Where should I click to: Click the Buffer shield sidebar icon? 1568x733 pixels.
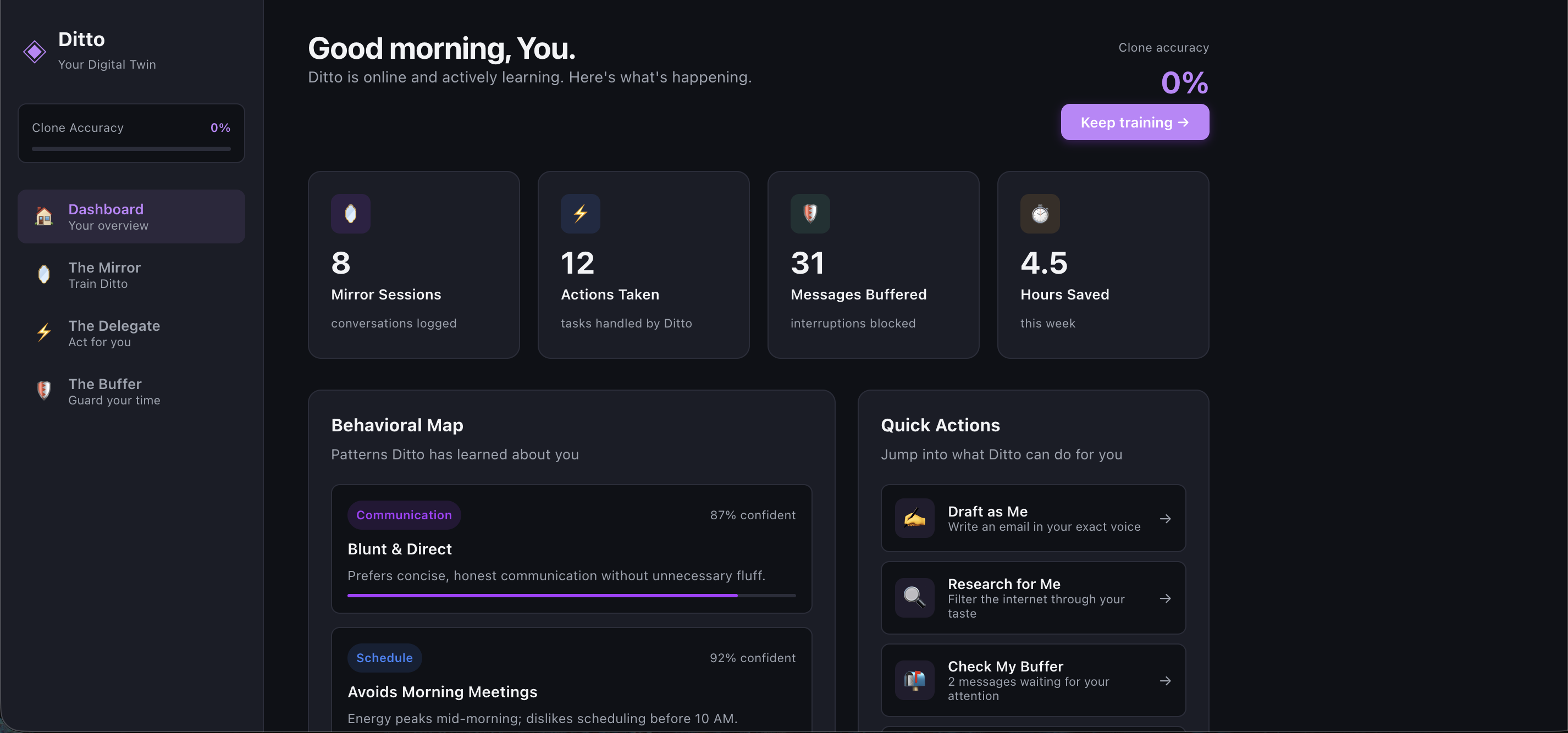click(x=44, y=391)
